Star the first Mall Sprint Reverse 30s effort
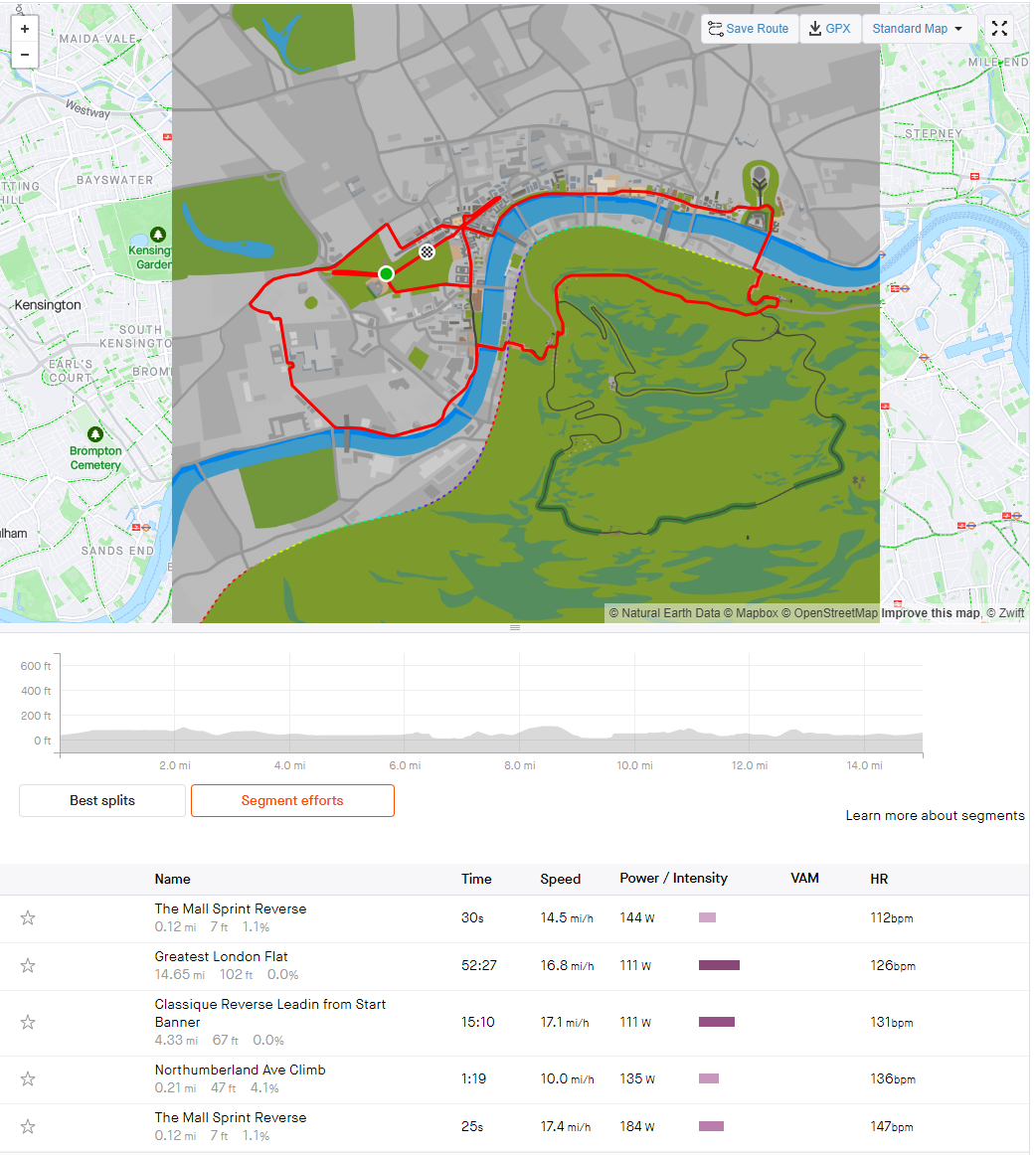Screen dimensions: 1036x1155 click(x=27, y=917)
